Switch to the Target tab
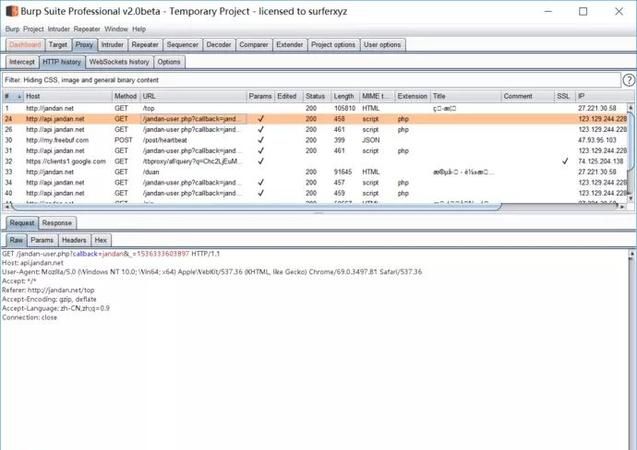The width and height of the screenshot is (637, 450). coord(58,45)
